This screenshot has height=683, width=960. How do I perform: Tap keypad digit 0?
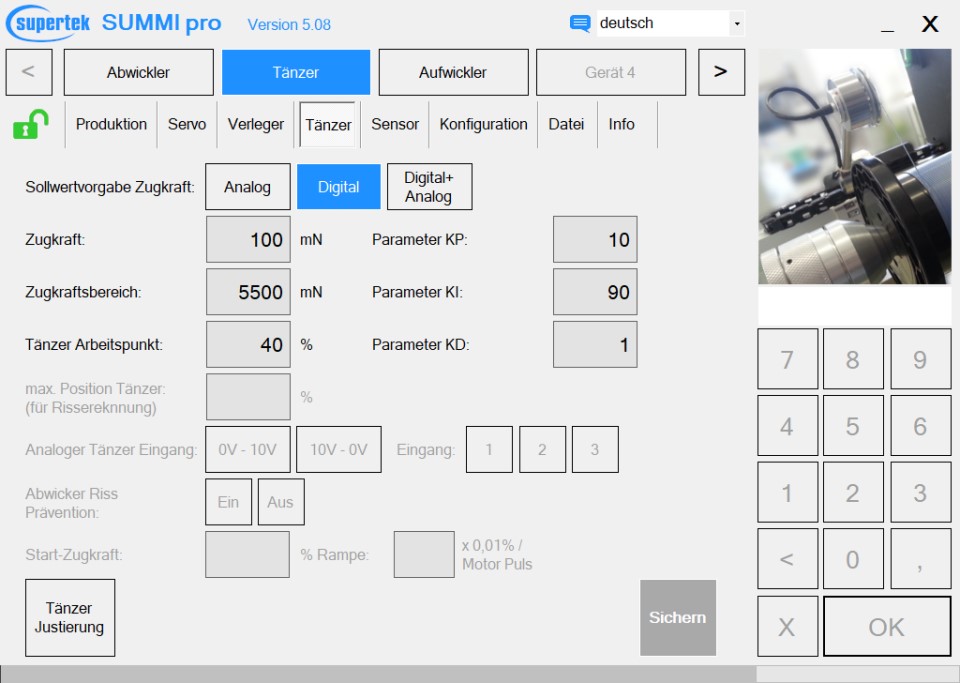coord(853,559)
